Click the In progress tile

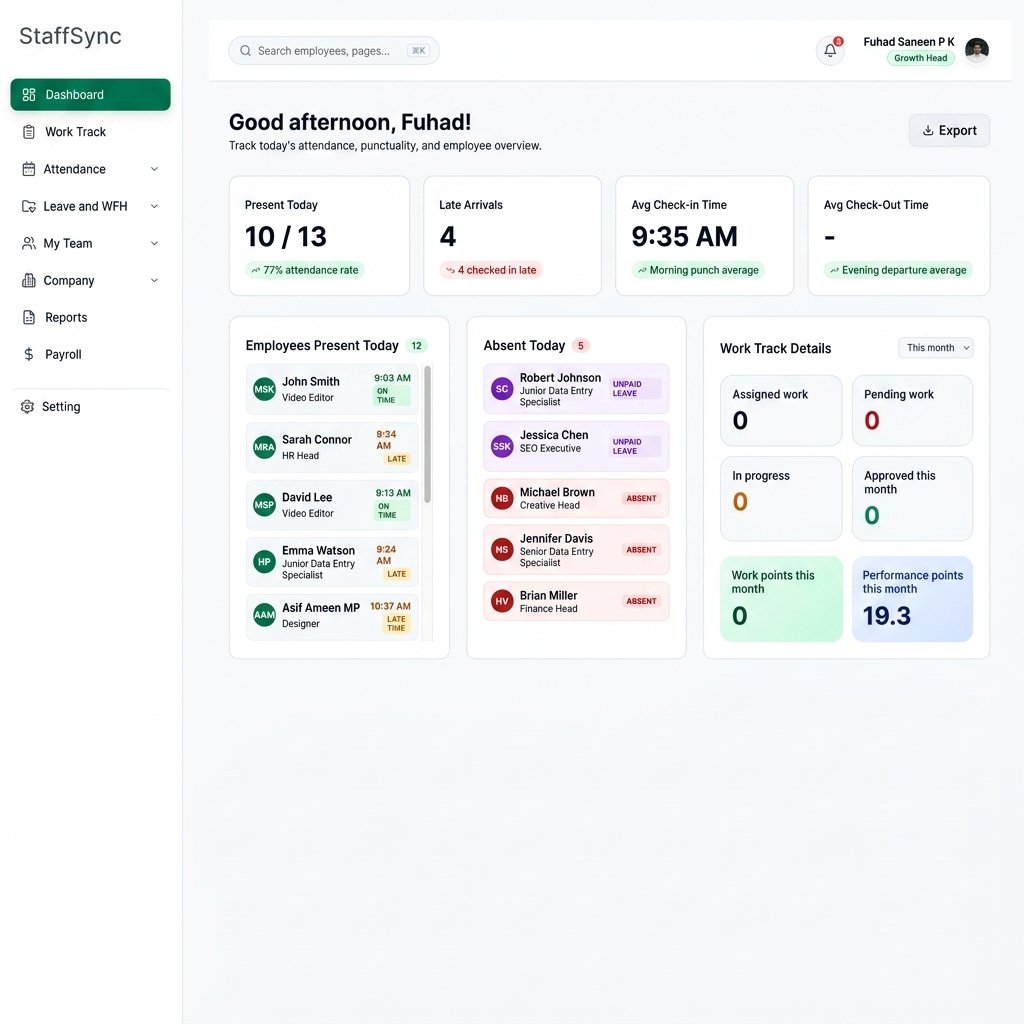tap(781, 498)
